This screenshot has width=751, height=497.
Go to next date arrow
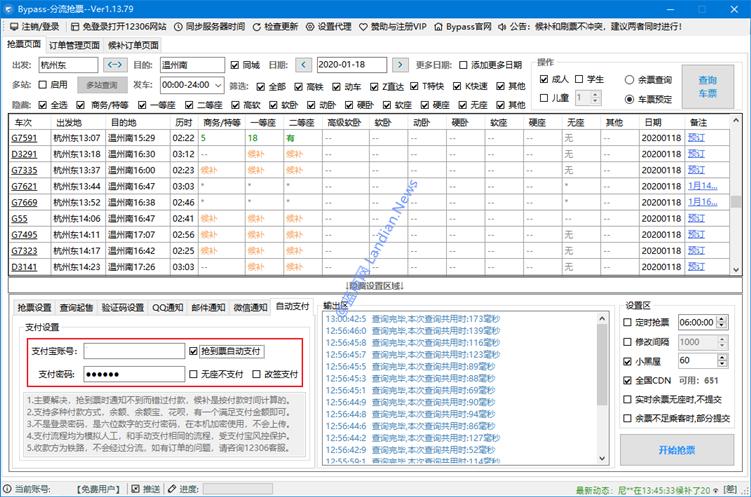click(400, 65)
